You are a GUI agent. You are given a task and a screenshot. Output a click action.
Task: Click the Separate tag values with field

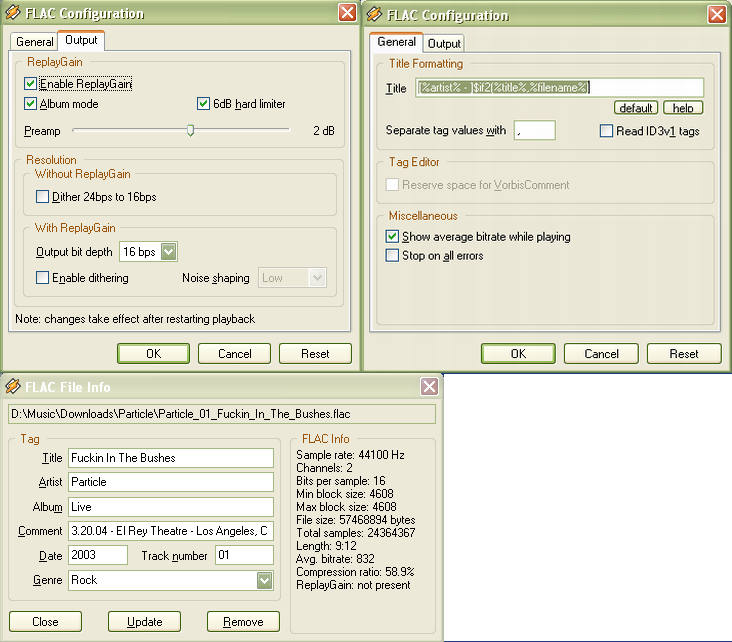point(535,130)
